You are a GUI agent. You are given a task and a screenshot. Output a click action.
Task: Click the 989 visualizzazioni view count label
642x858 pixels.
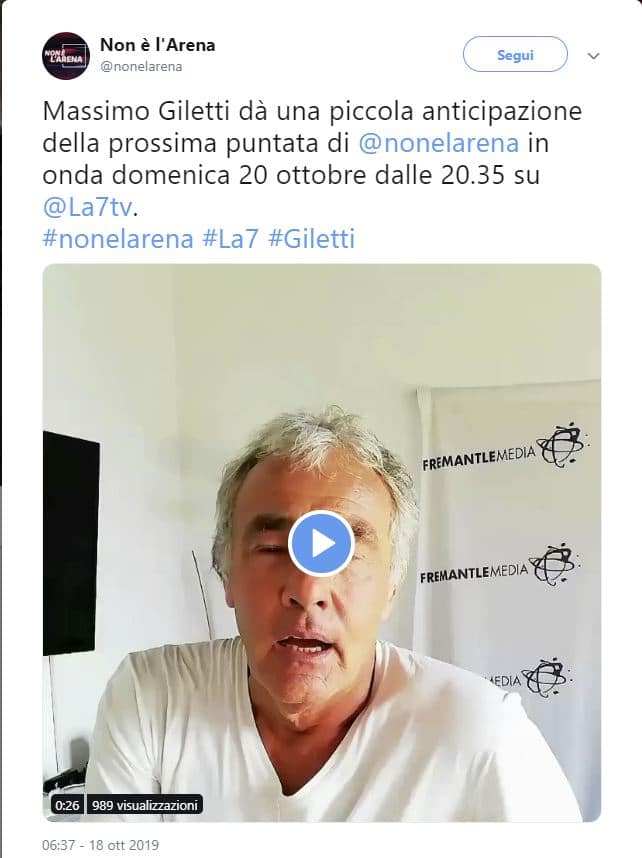pyautogui.click(x=144, y=805)
